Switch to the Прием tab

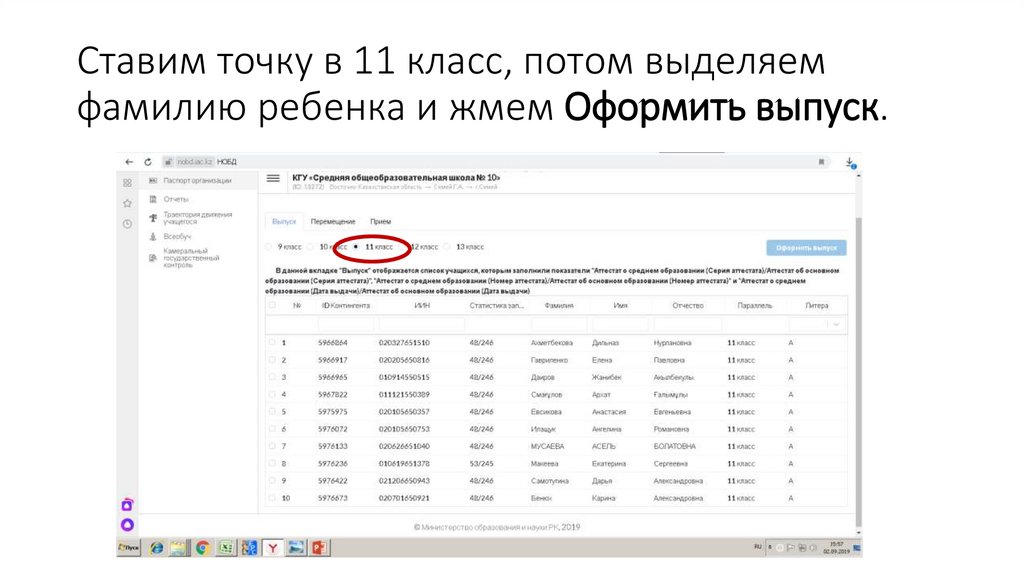pyautogui.click(x=381, y=221)
